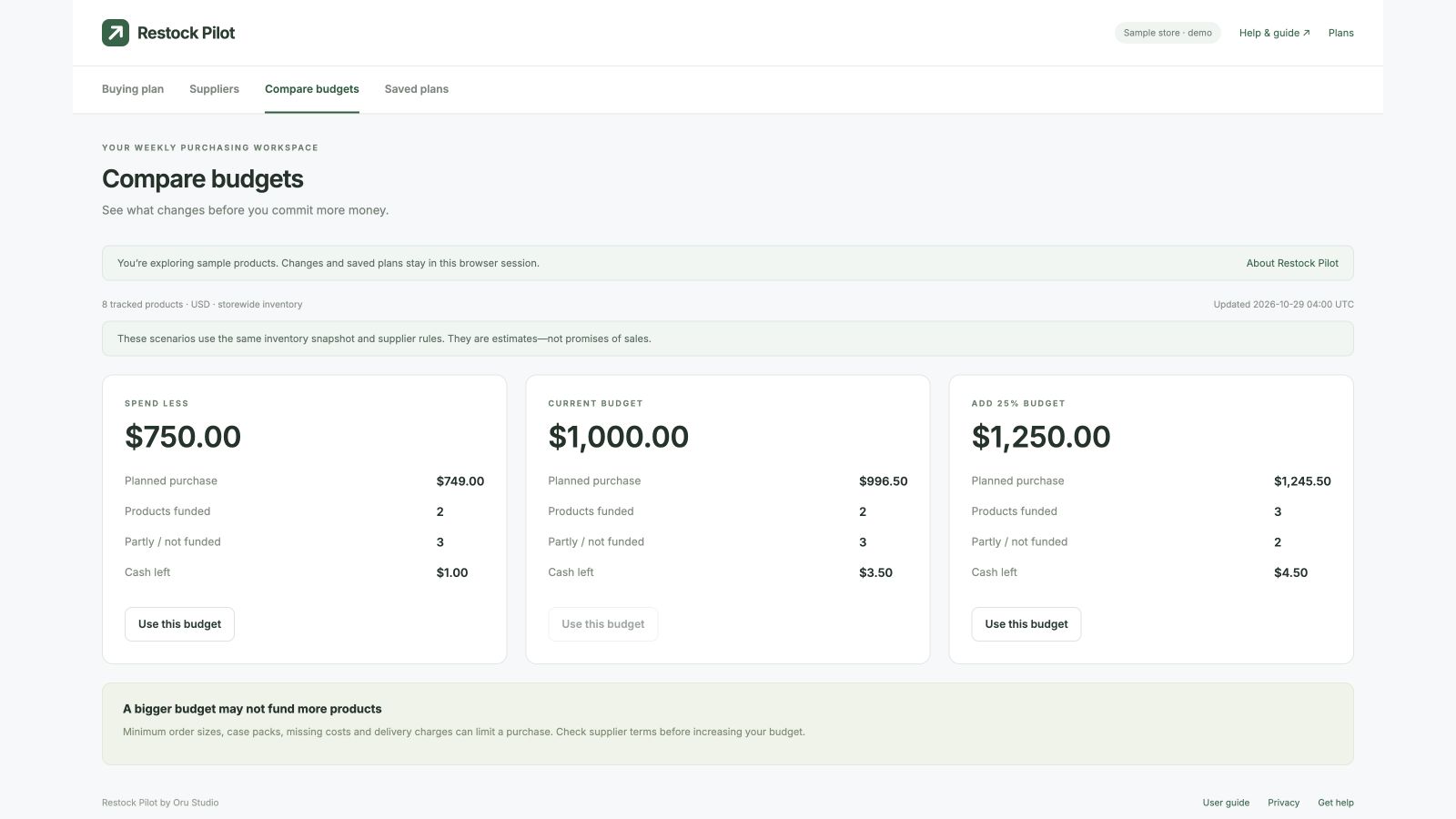Open the User guide footer link

coord(1226,803)
